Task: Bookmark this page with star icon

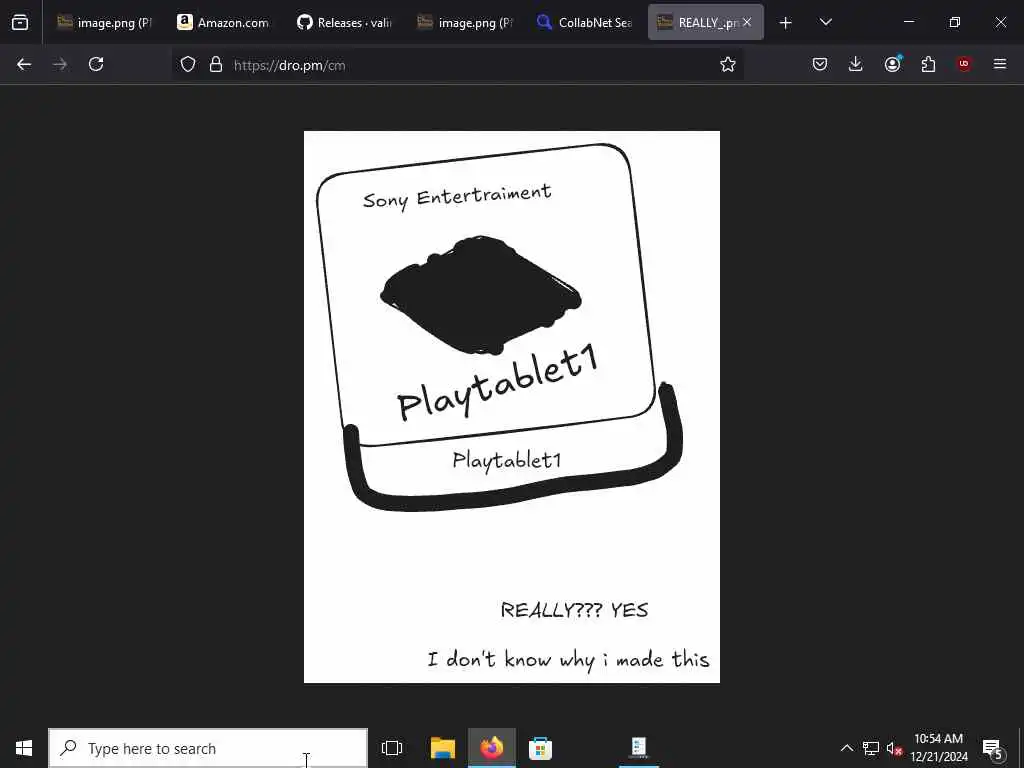Action: [x=728, y=64]
